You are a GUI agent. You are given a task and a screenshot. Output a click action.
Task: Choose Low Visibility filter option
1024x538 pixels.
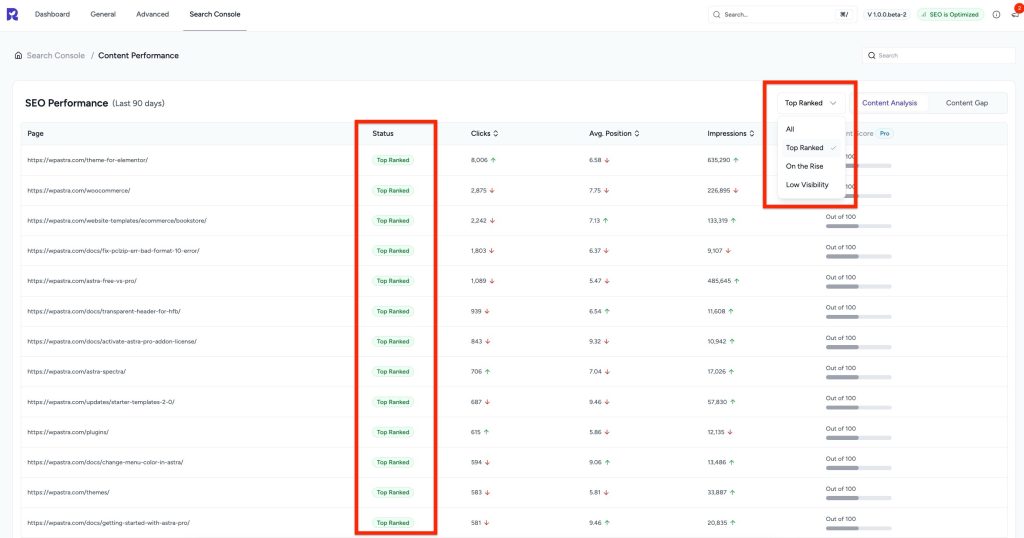click(x=810, y=185)
